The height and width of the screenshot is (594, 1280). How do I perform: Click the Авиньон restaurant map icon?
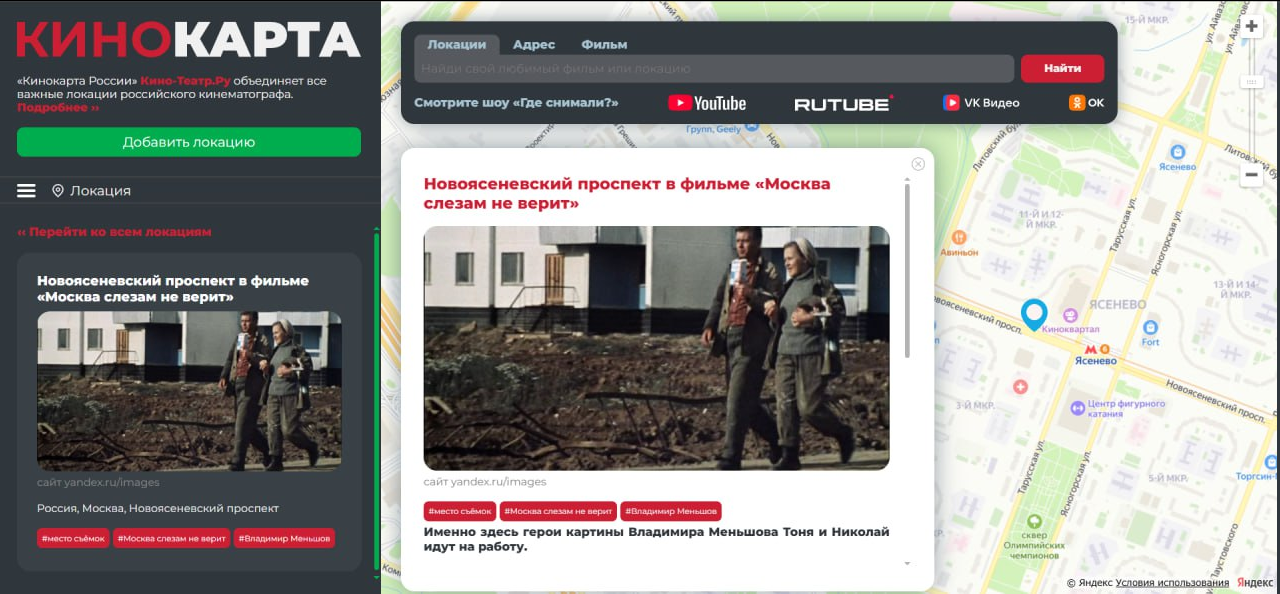click(x=959, y=238)
